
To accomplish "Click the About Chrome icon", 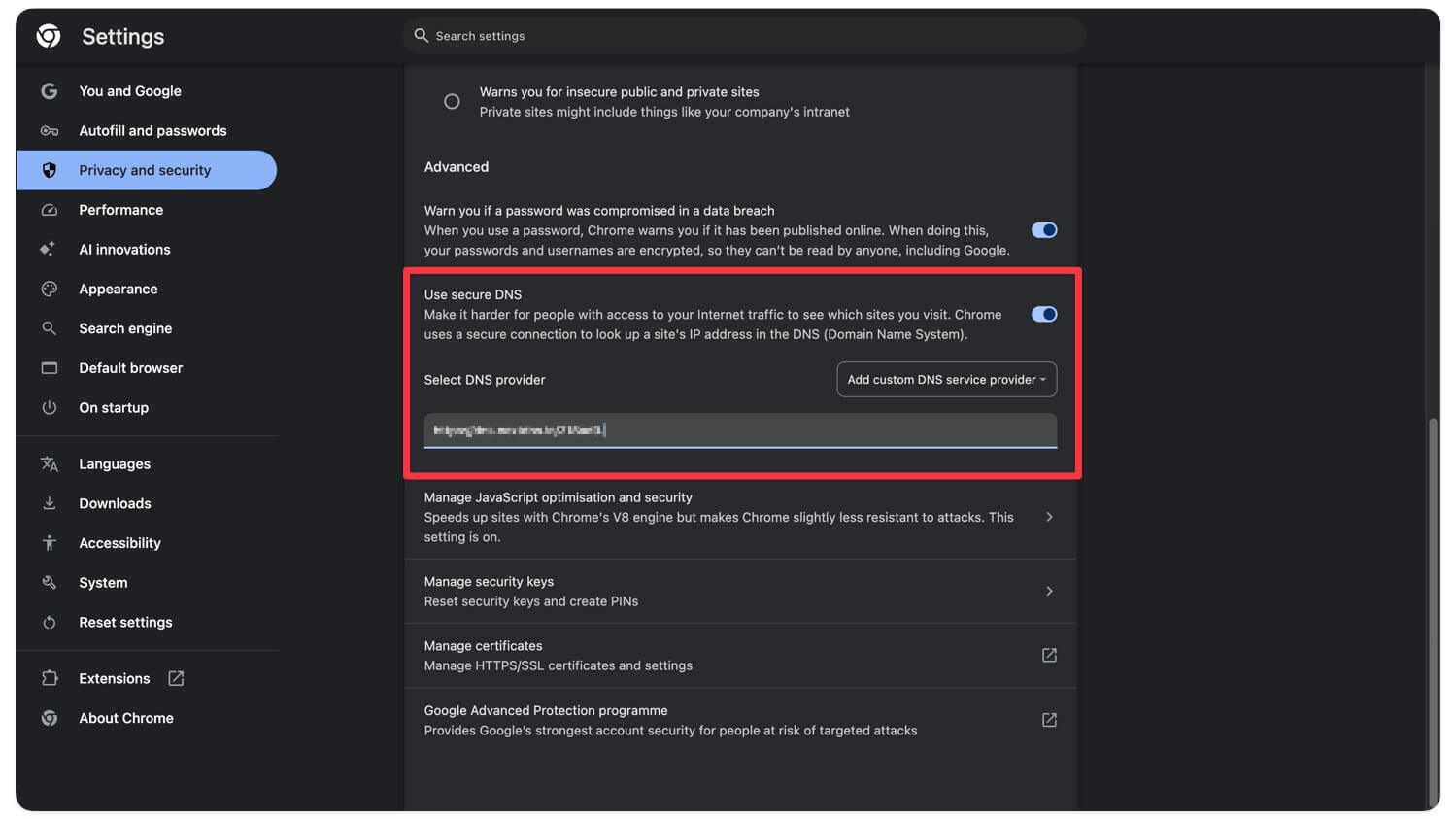I will 49,718.
